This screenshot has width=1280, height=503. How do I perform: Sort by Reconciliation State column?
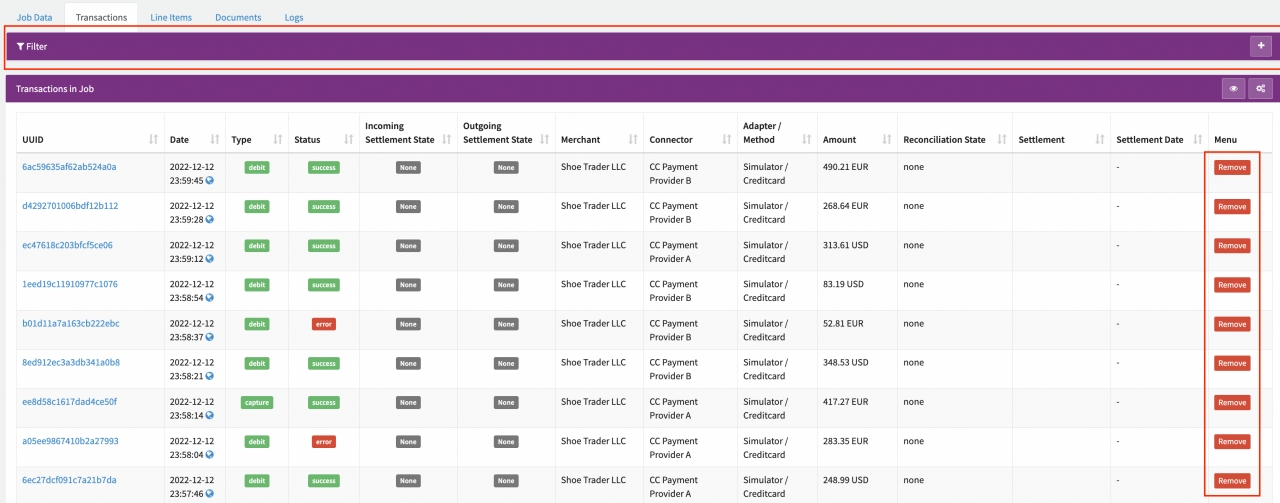tap(1001, 140)
